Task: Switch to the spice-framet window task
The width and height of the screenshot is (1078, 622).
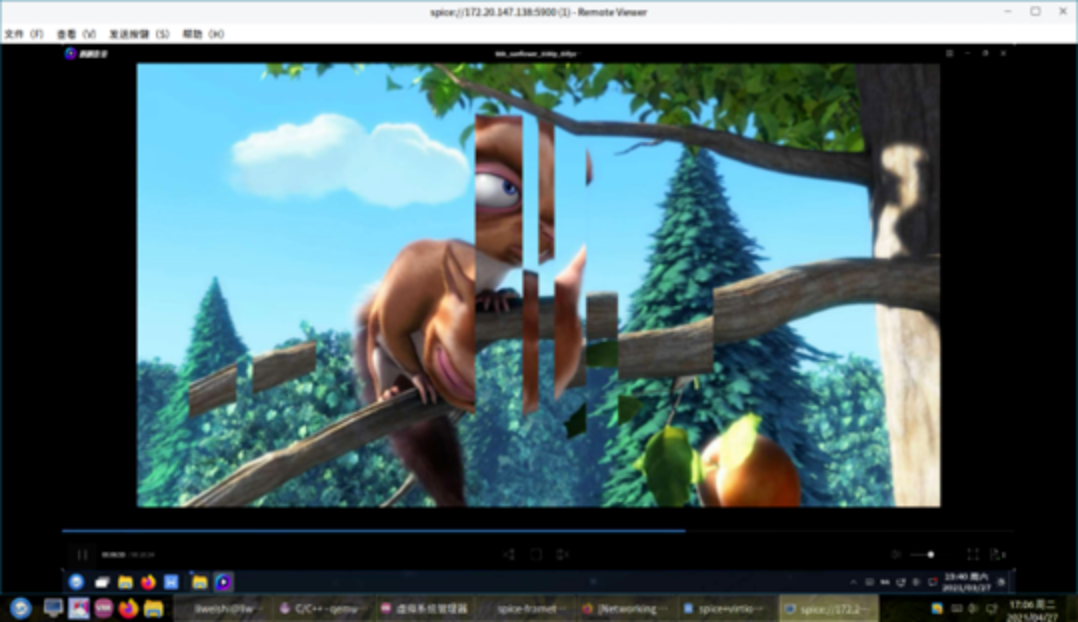Action: pos(526,608)
